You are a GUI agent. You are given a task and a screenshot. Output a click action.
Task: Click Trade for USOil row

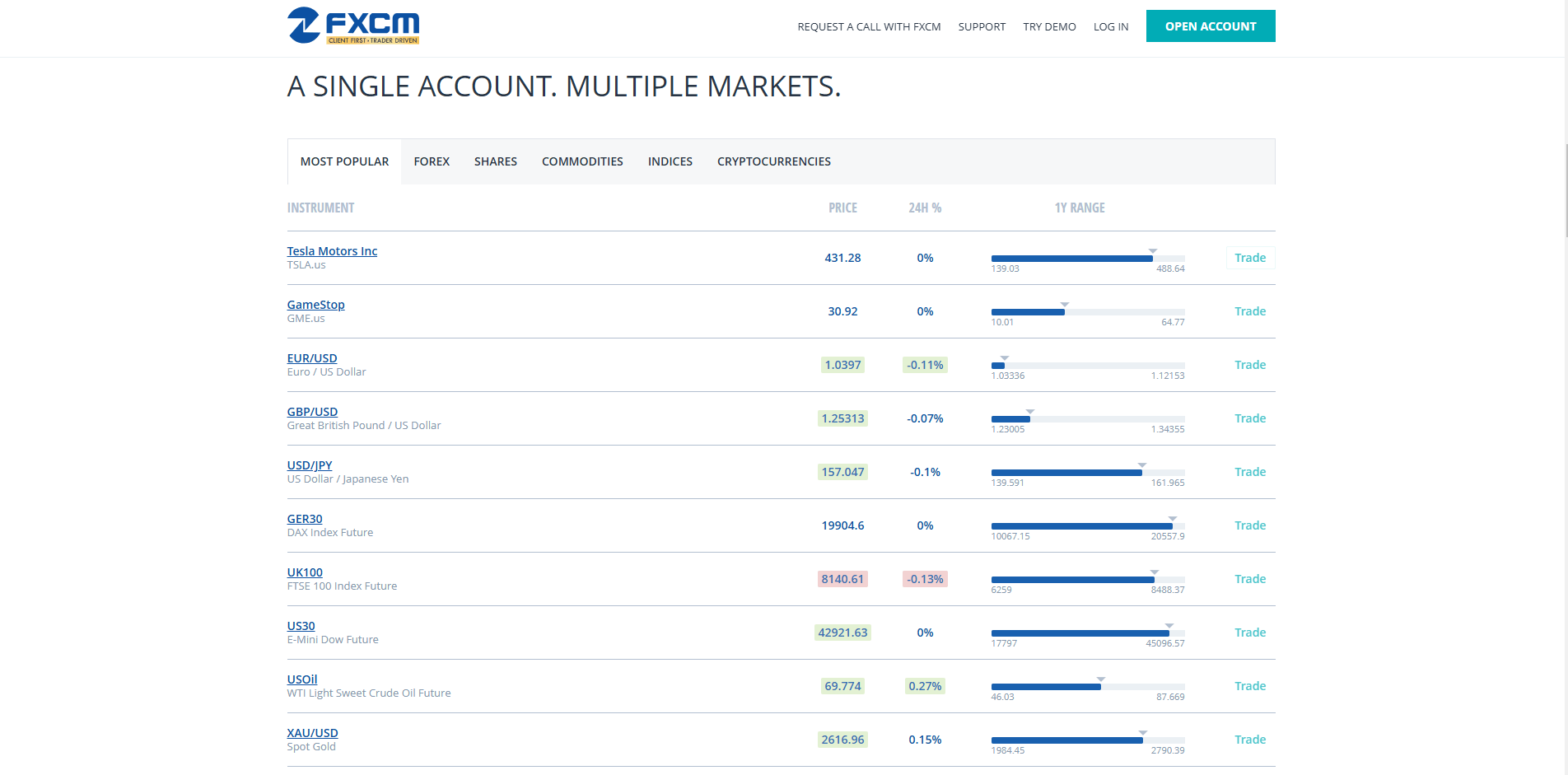1250,686
